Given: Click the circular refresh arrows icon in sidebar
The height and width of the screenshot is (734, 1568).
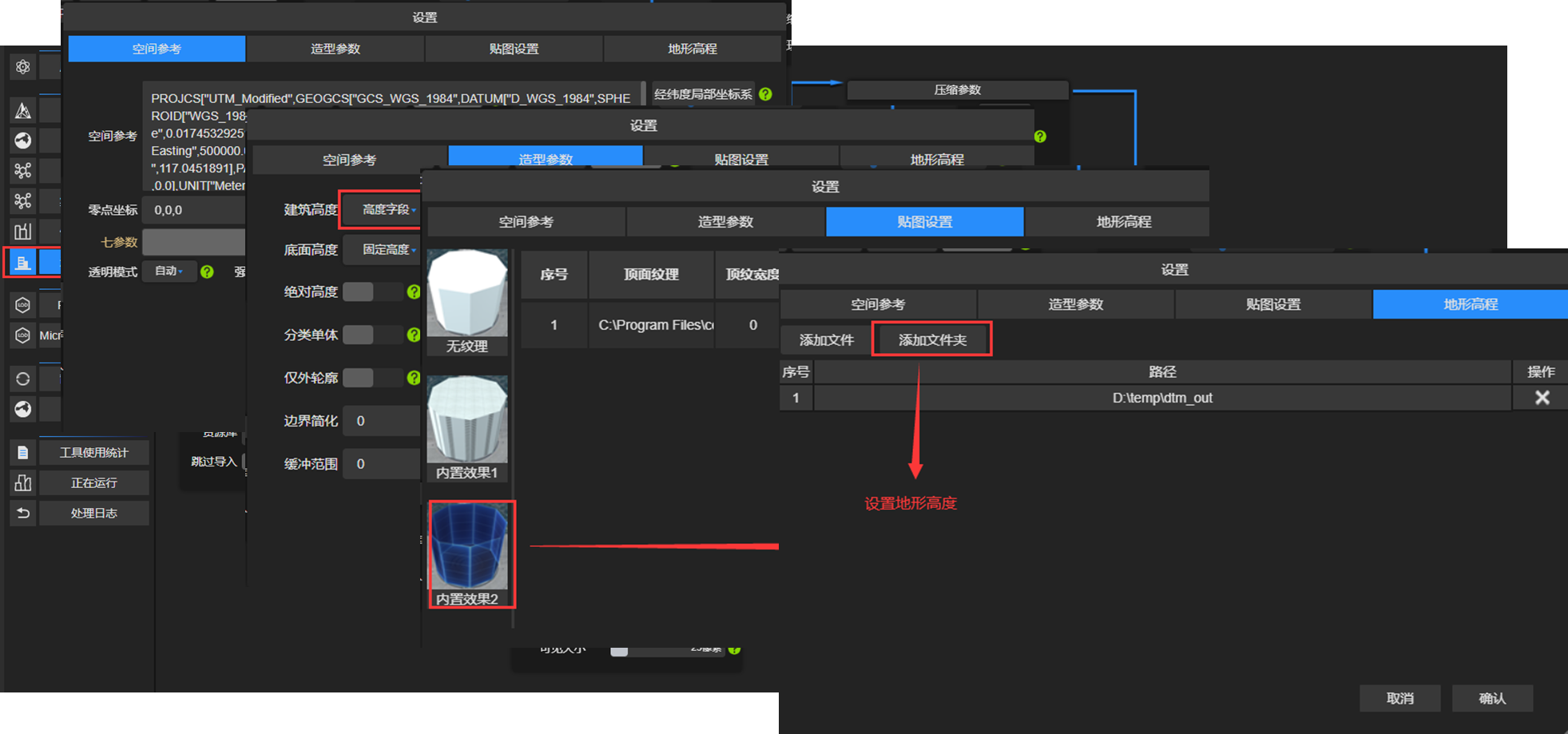Looking at the screenshot, I should pos(22,379).
